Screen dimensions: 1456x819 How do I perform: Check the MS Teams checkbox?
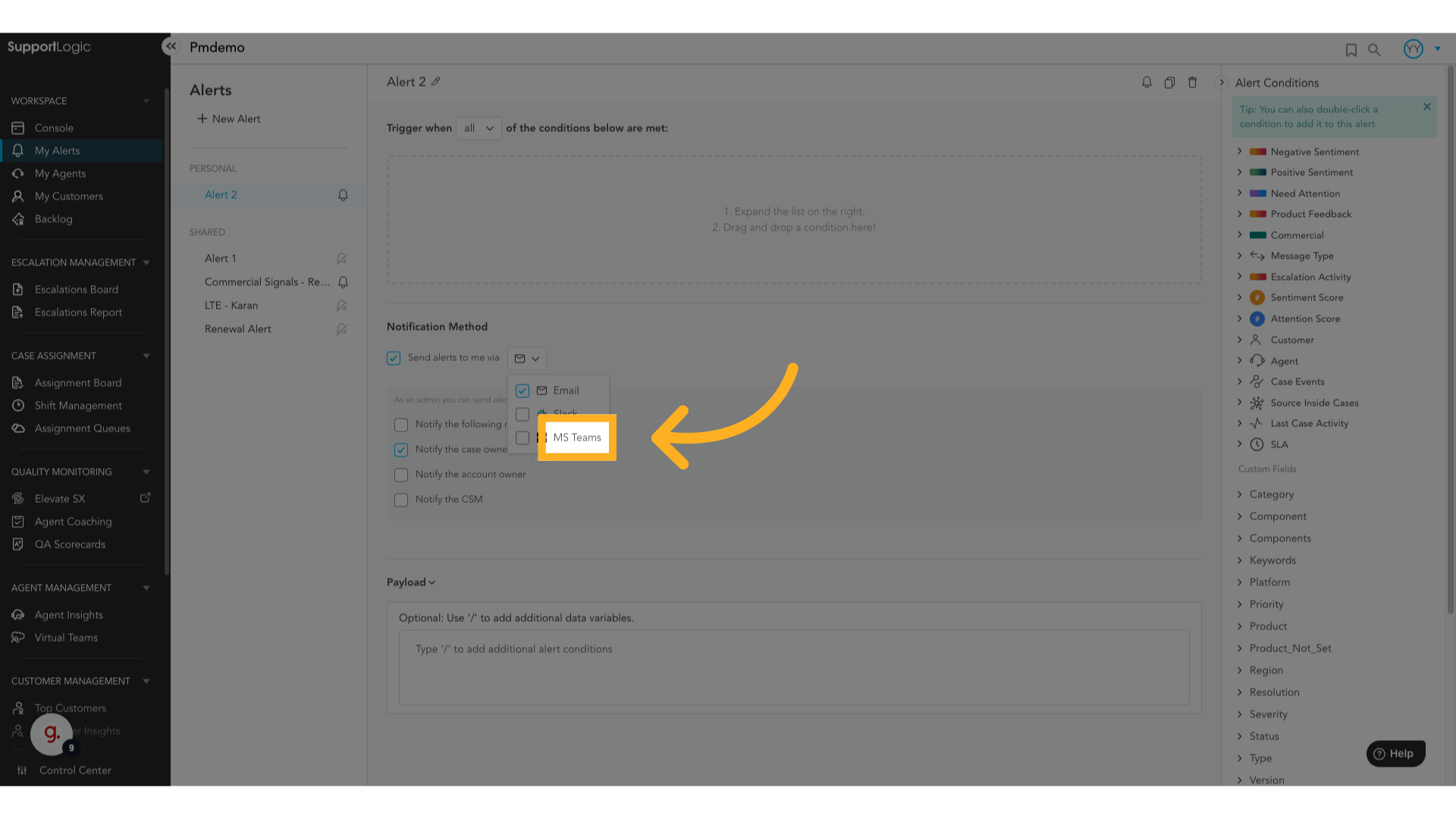522,438
